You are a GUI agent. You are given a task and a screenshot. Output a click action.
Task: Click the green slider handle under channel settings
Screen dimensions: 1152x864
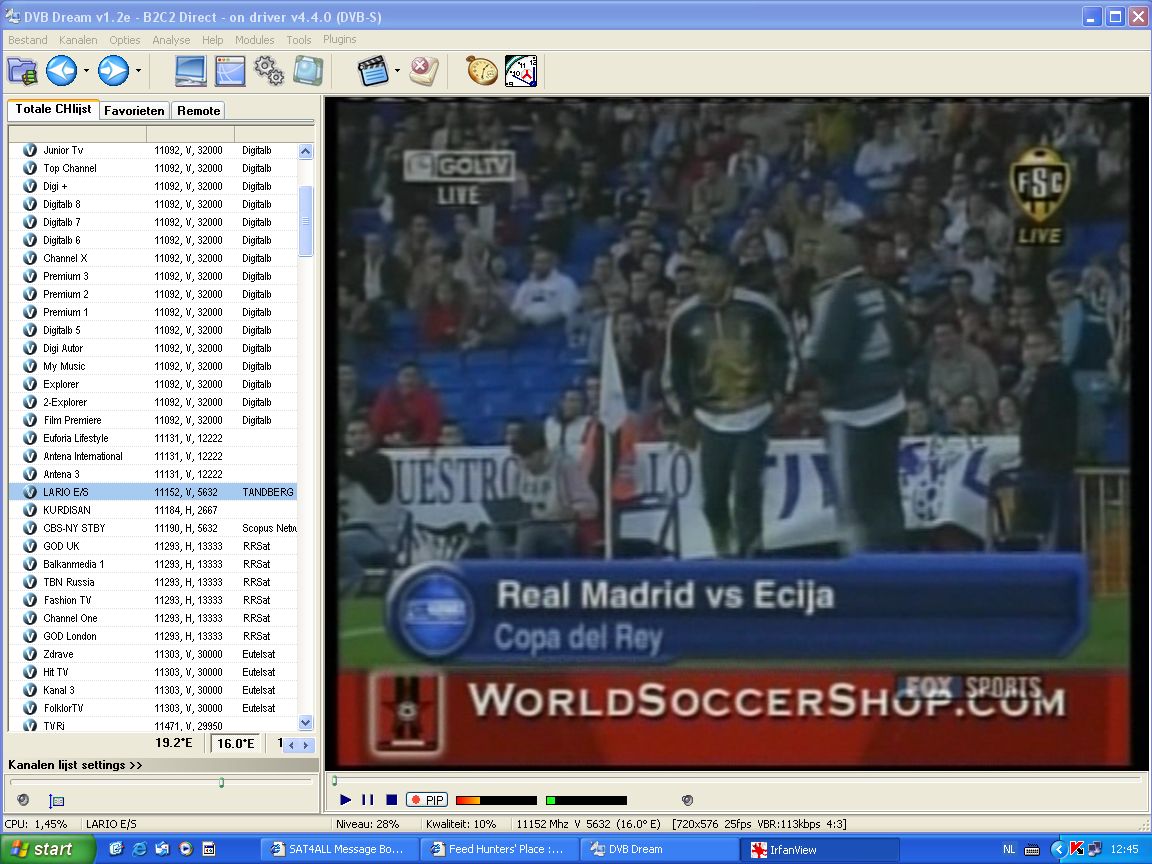221,782
